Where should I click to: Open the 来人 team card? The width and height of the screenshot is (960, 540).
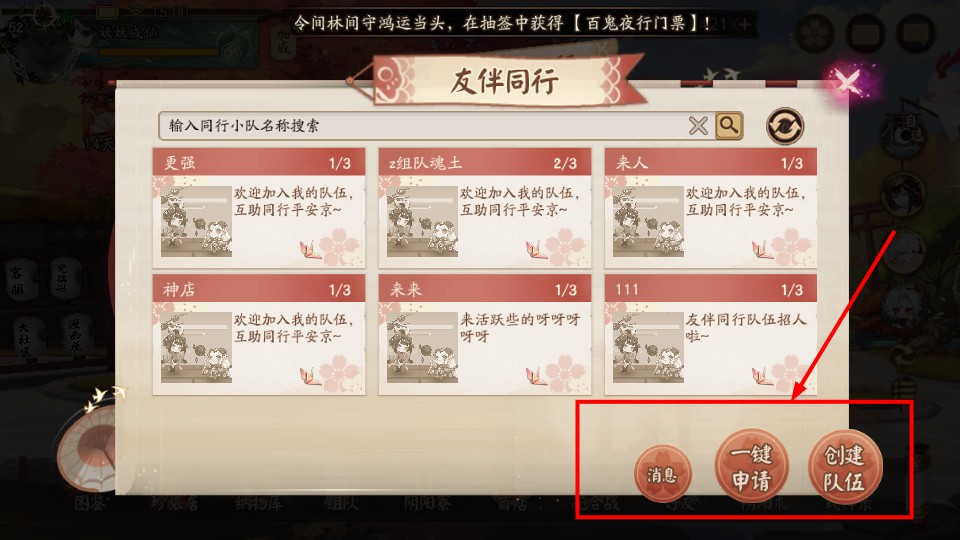(711, 208)
